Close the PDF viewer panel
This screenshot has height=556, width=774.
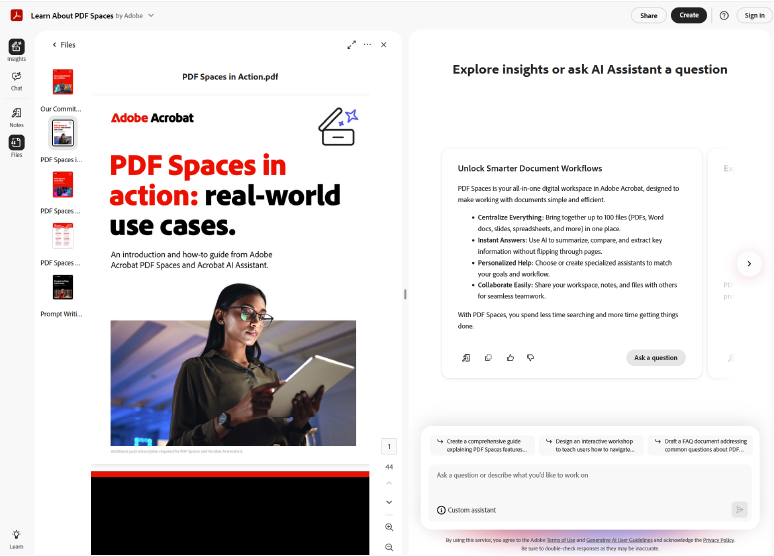pyautogui.click(x=384, y=45)
